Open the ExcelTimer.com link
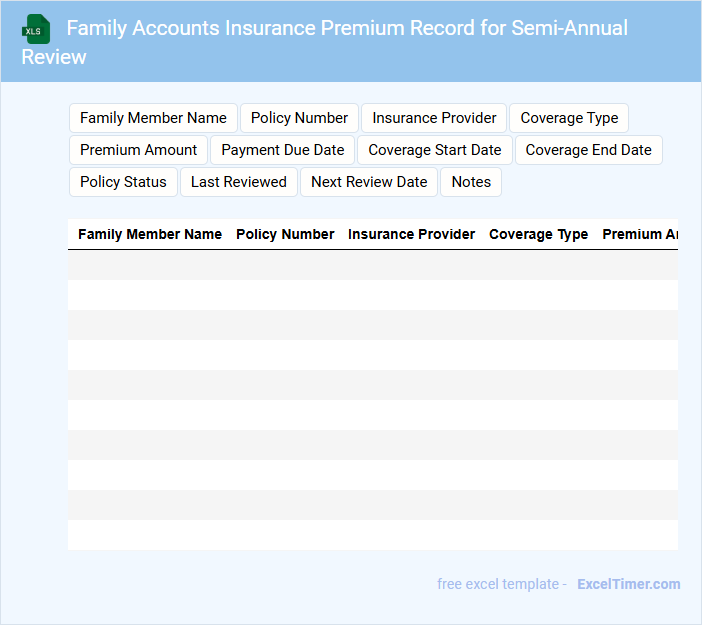The width and height of the screenshot is (702, 625). click(628, 584)
